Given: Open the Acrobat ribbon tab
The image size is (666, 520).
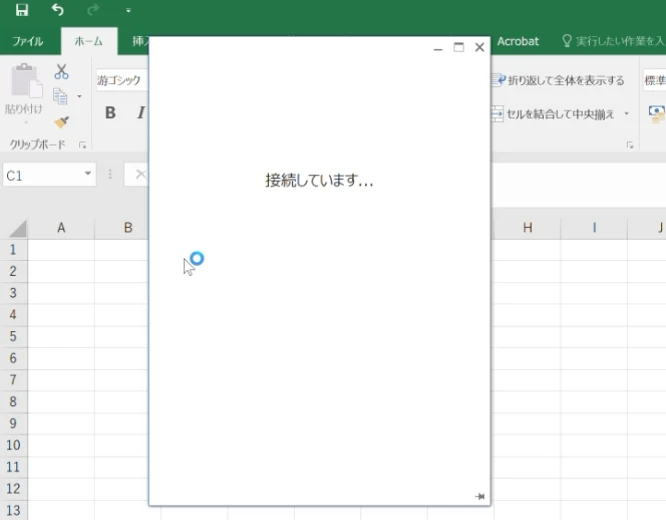Looking at the screenshot, I should tap(518, 41).
